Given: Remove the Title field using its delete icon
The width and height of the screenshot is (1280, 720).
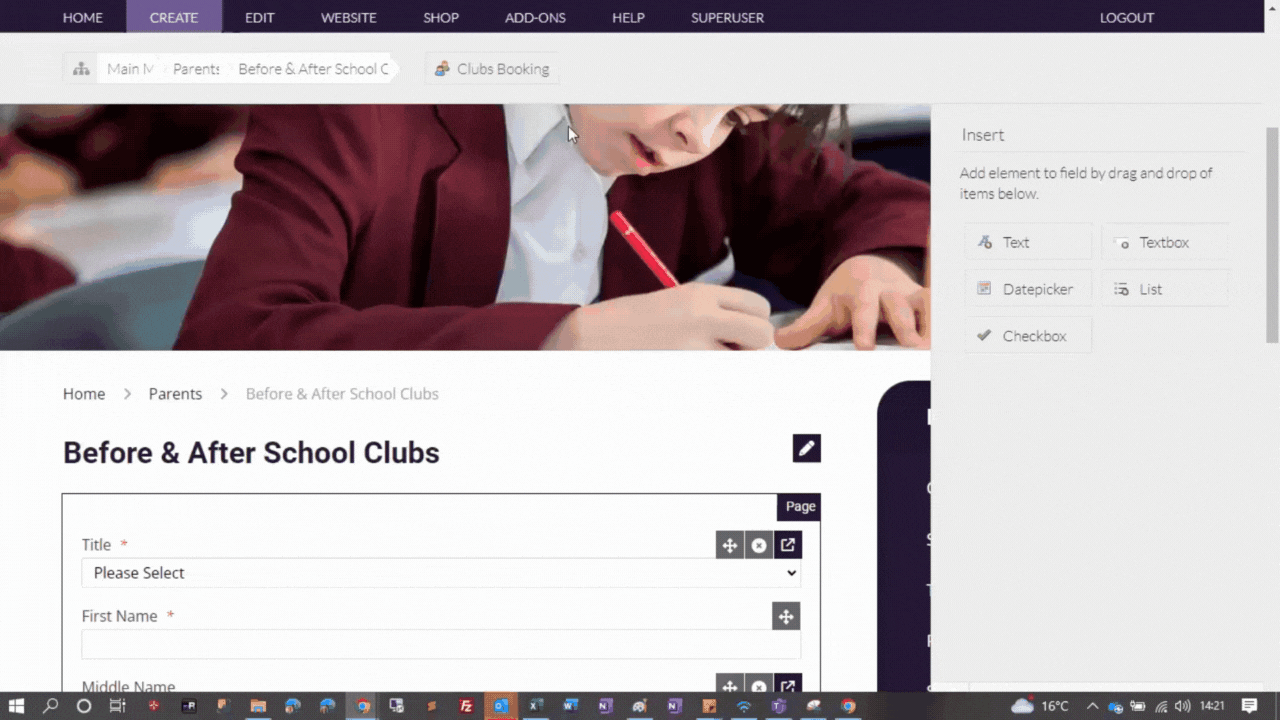Looking at the screenshot, I should tap(758, 544).
